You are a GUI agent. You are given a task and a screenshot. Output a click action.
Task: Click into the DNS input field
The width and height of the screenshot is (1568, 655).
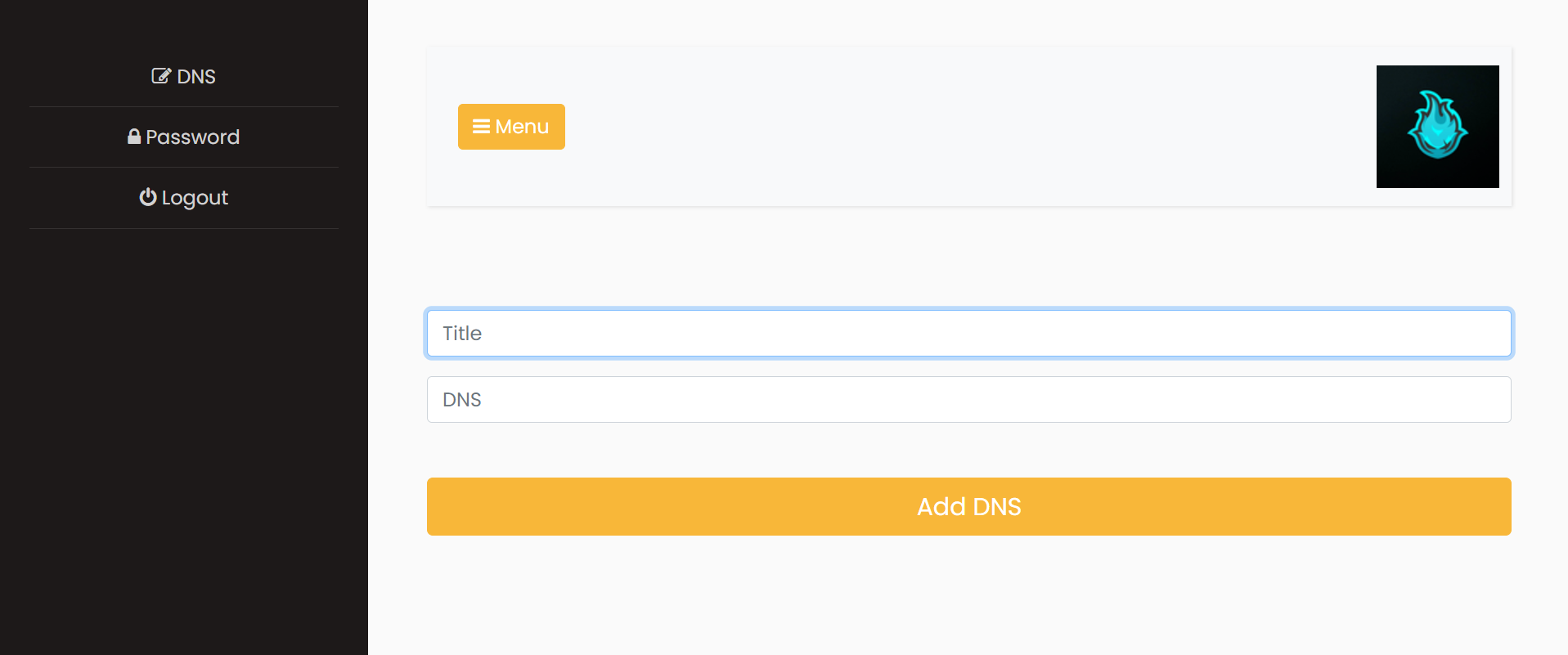(968, 400)
